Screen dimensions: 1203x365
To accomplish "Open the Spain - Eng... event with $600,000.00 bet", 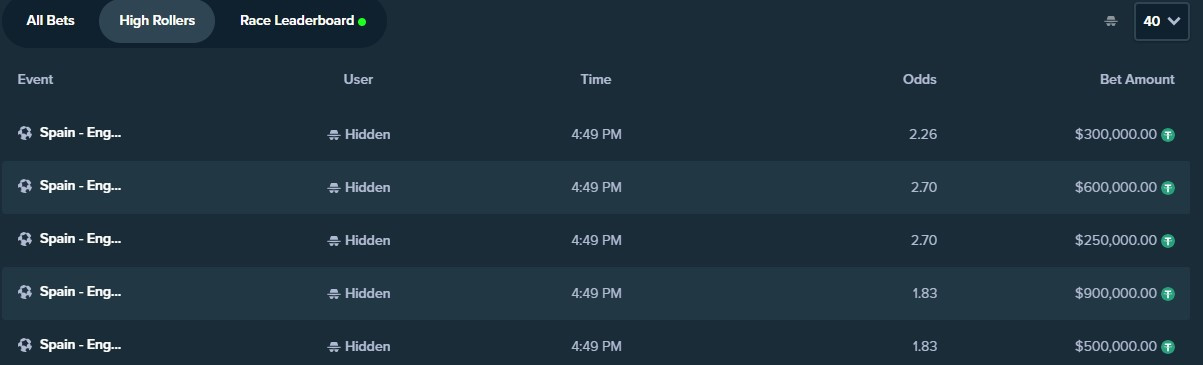I will tap(80, 186).
